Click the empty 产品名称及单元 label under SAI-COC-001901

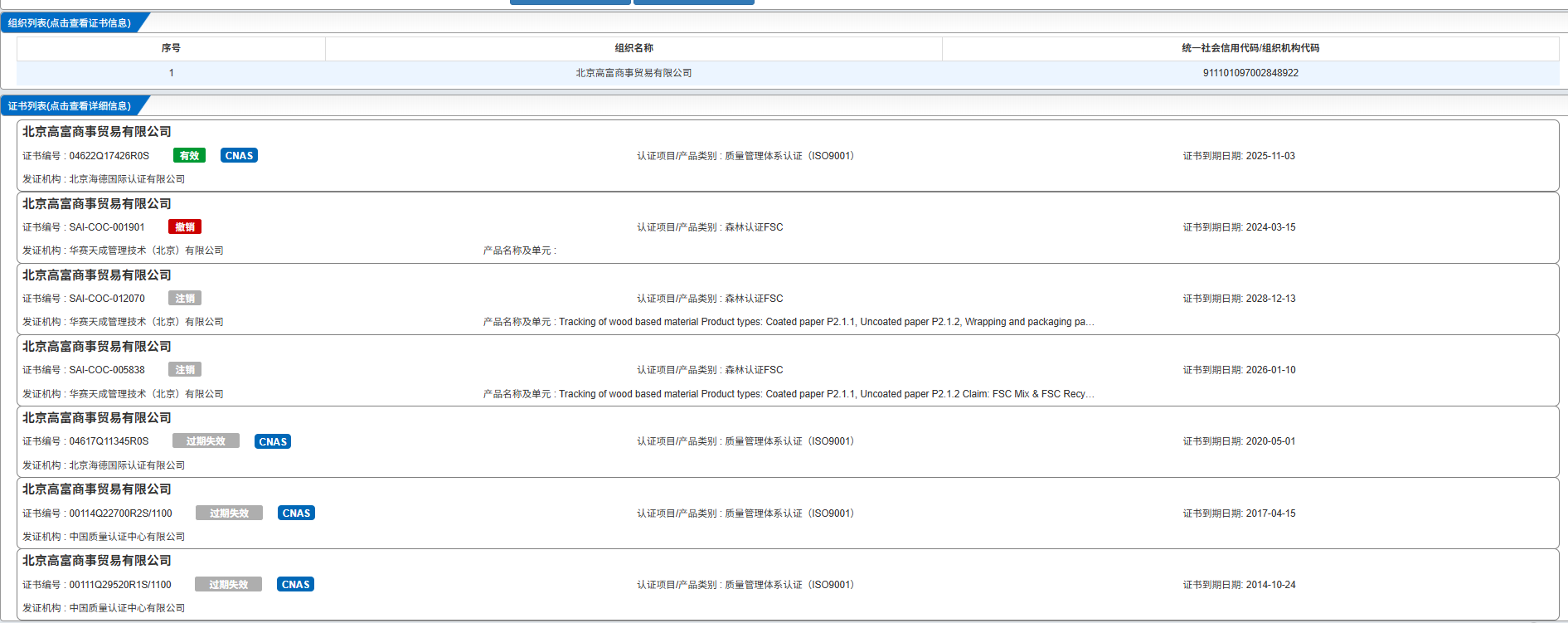520,251
